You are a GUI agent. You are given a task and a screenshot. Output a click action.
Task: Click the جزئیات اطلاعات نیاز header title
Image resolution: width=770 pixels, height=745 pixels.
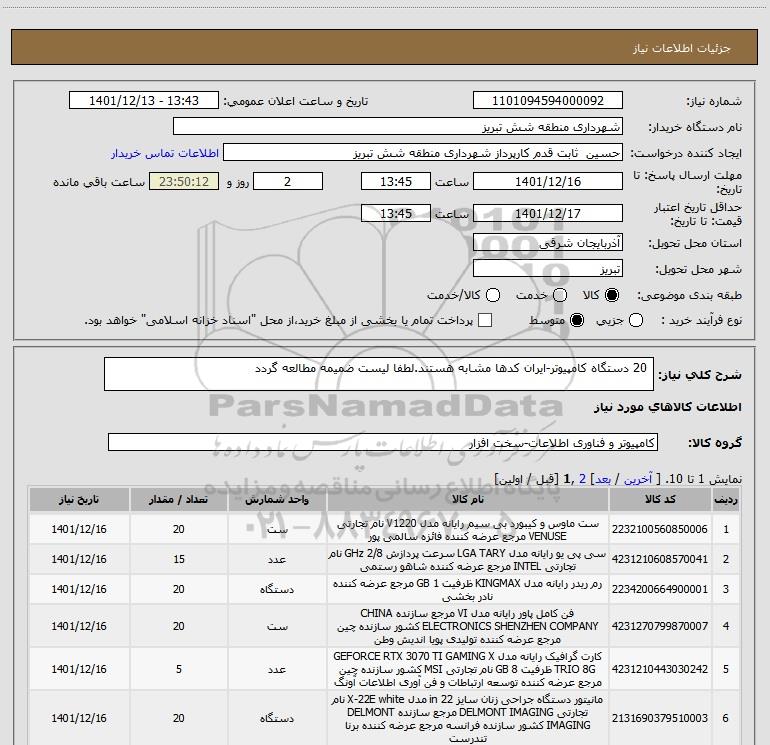click(x=682, y=48)
